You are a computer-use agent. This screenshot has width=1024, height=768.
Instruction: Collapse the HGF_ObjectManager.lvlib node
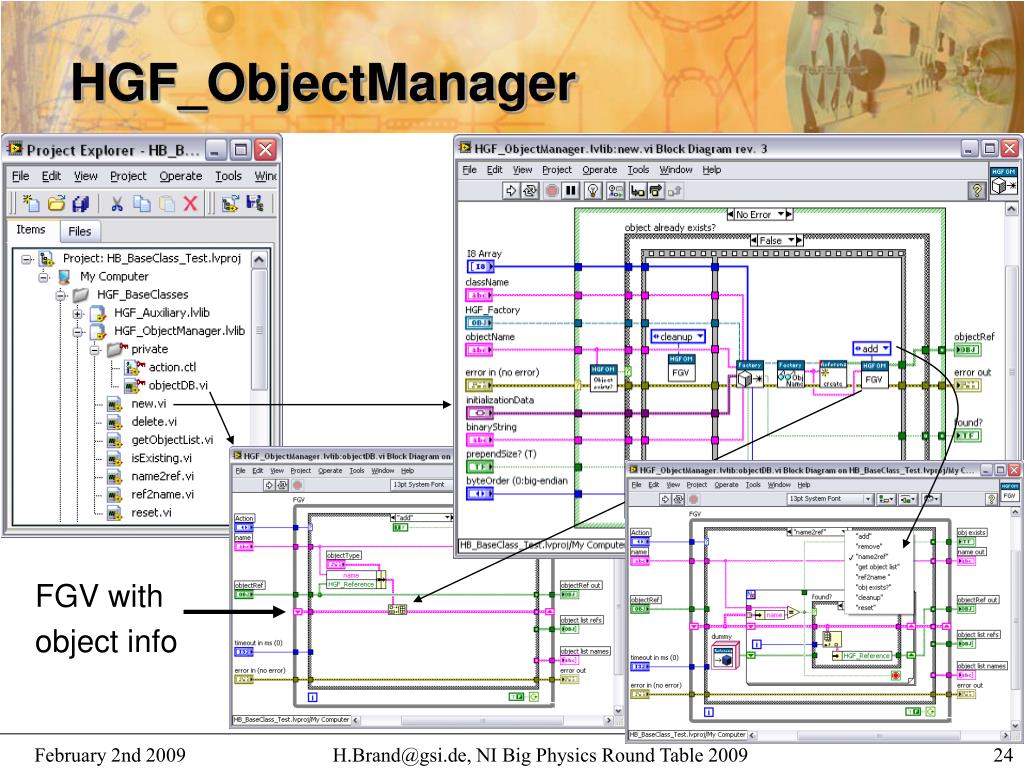click(78, 332)
